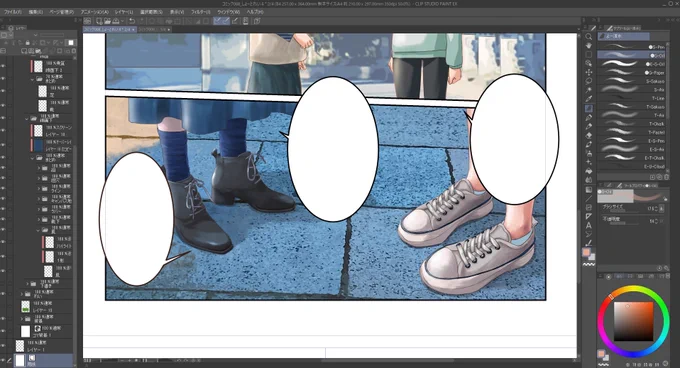Collapse the 70% まとめ layer folder

[x=33, y=79]
